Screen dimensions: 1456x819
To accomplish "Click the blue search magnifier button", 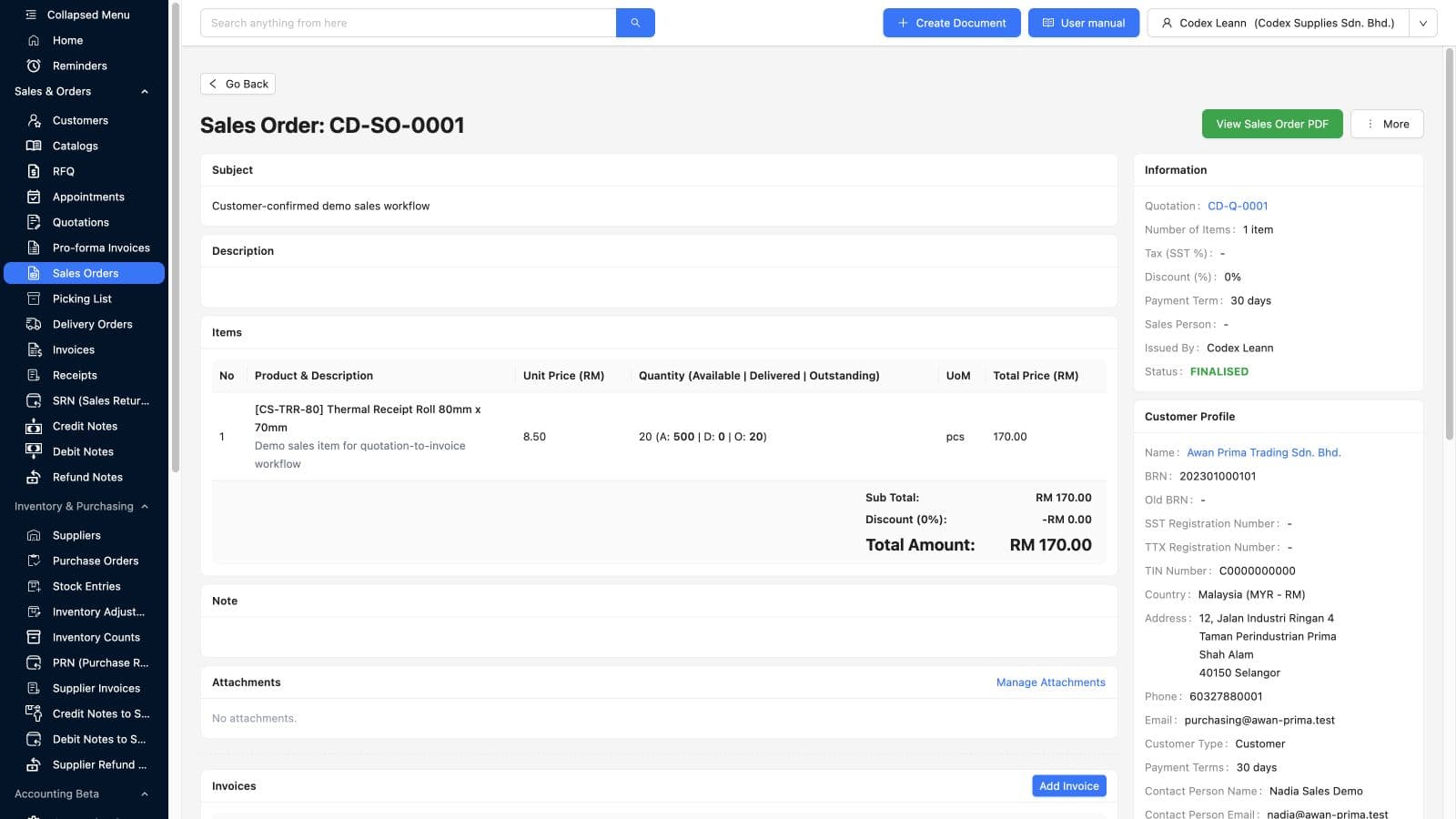I will (635, 23).
